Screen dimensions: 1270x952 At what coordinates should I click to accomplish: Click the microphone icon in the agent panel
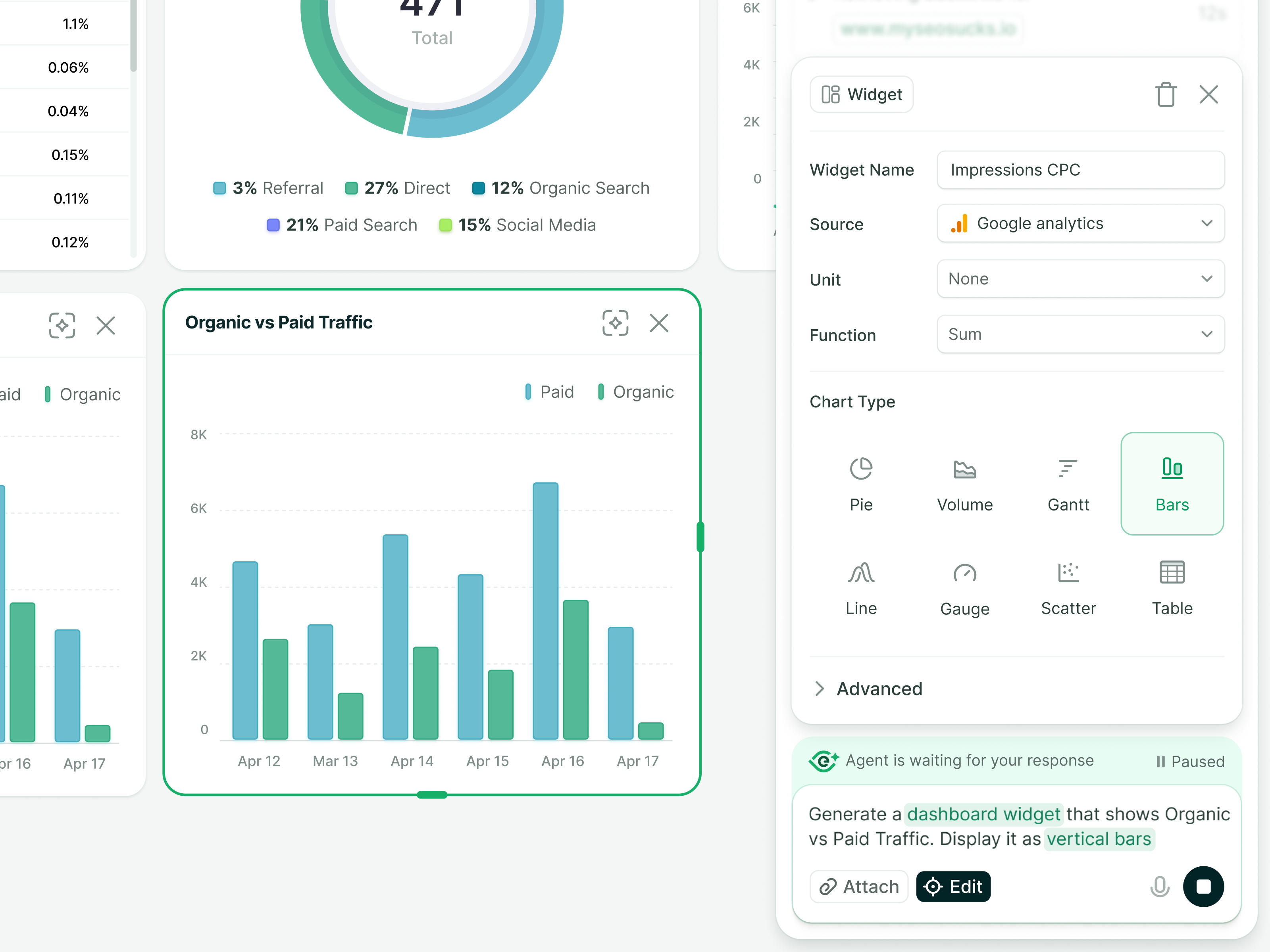(1160, 887)
